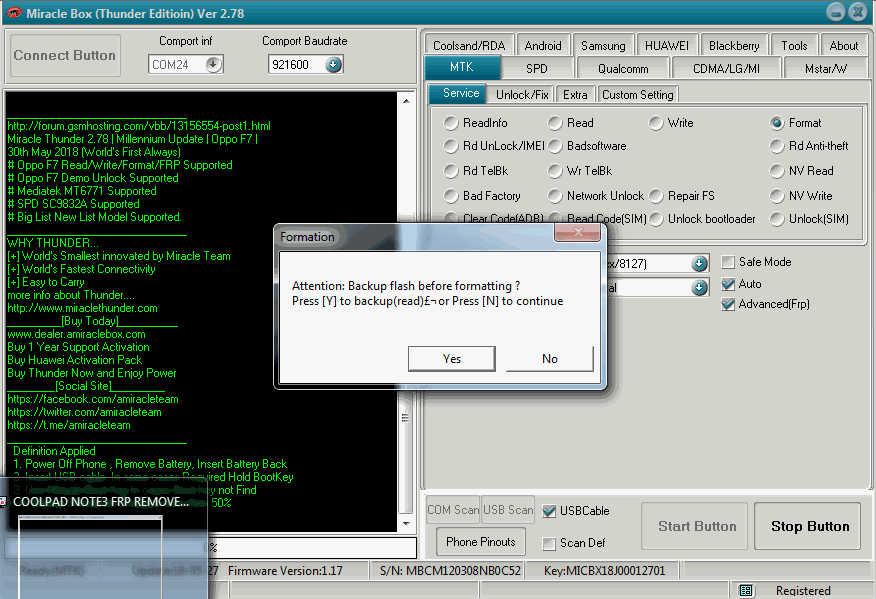This screenshot has width=876, height=599.
Task: Switch to the CDMA/LG/MI tab
Action: pos(726,69)
